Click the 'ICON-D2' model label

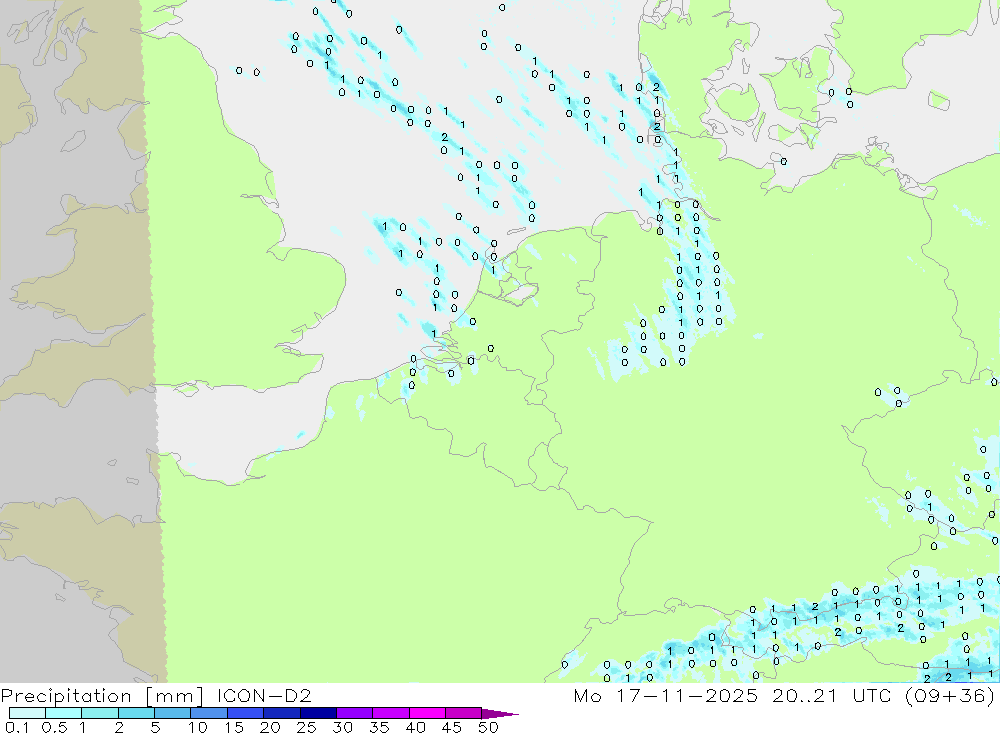coord(264,695)
